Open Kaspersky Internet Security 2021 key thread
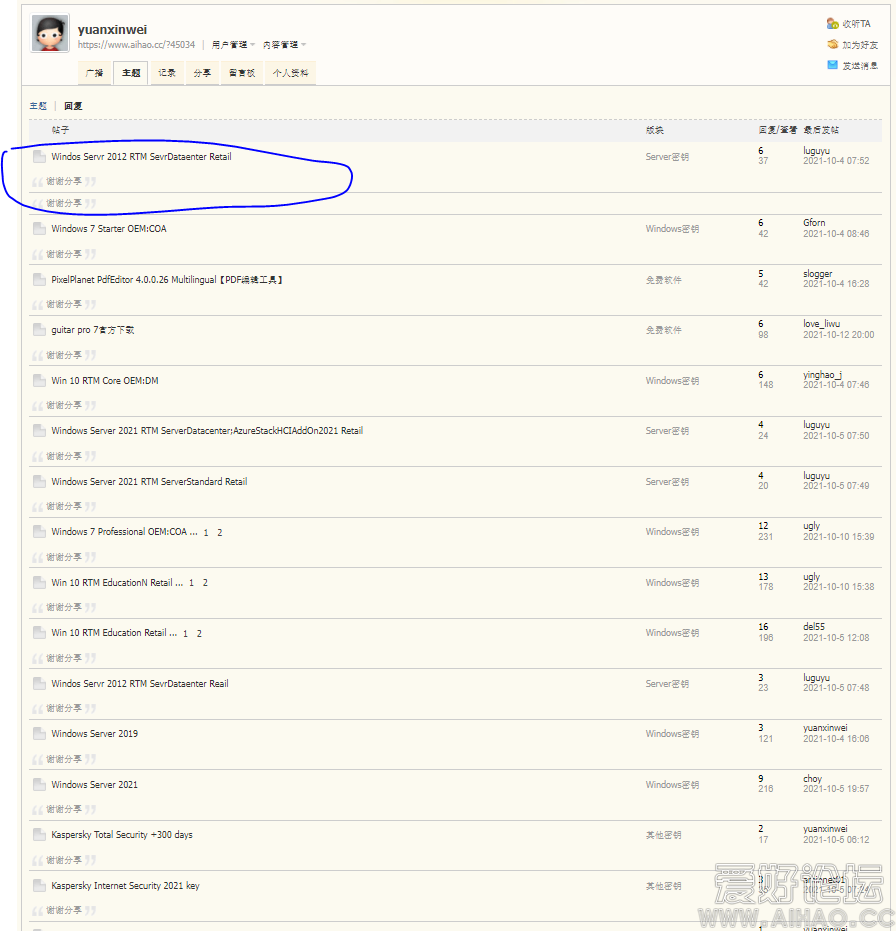The image size is (896, 931). [125, 886]
